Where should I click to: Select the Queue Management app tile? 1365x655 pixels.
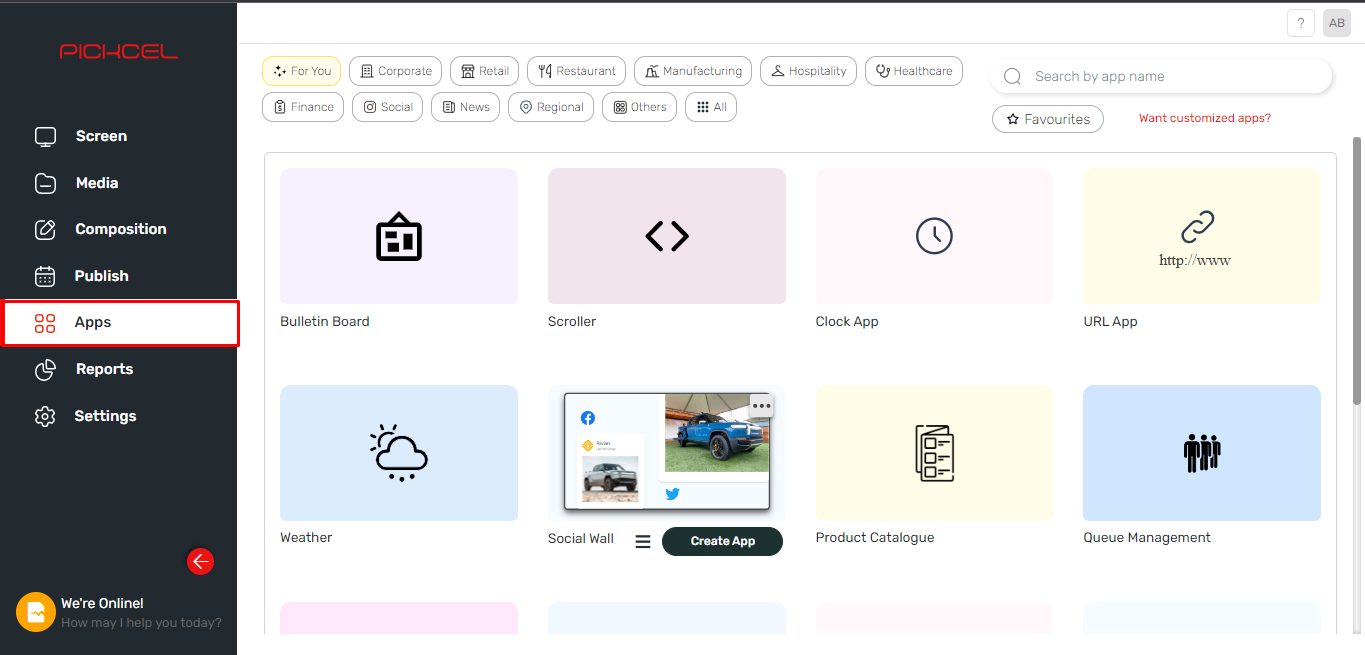click(x=1202, y=453)
